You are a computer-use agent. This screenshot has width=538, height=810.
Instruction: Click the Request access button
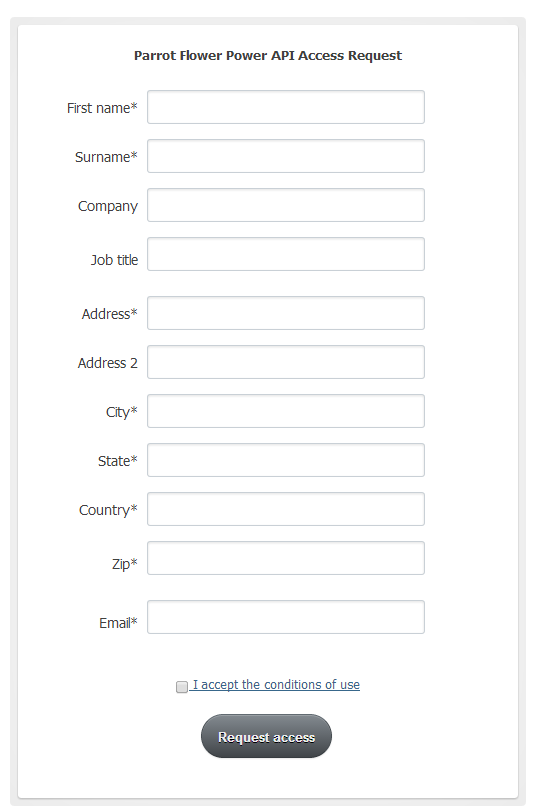click(266, 737)
